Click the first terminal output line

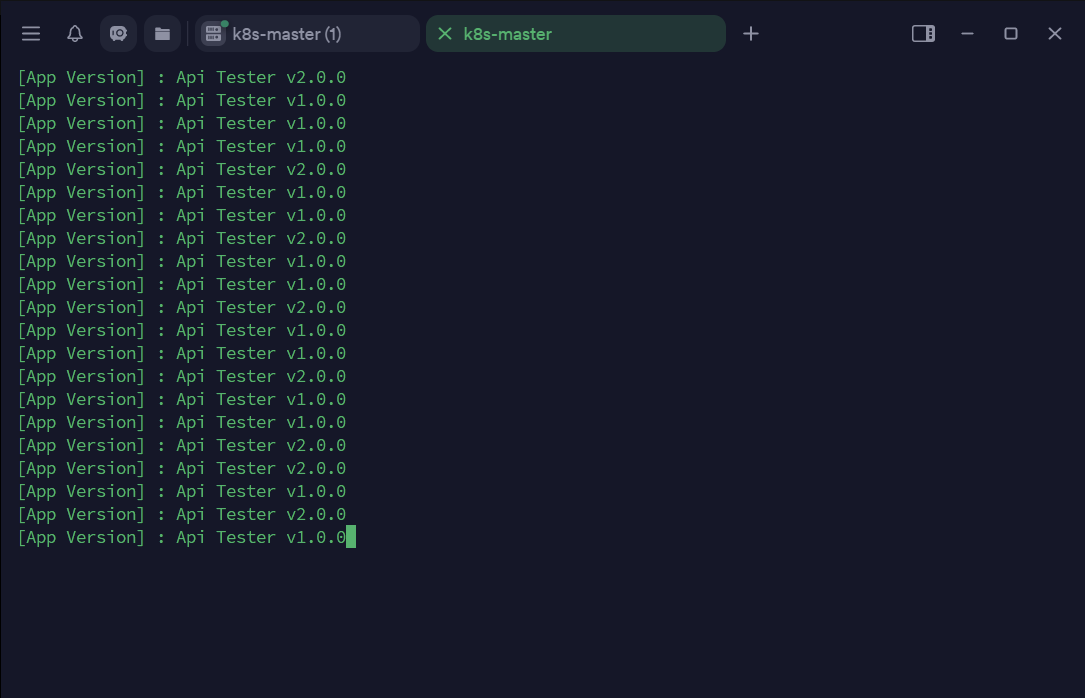(182, 78)
